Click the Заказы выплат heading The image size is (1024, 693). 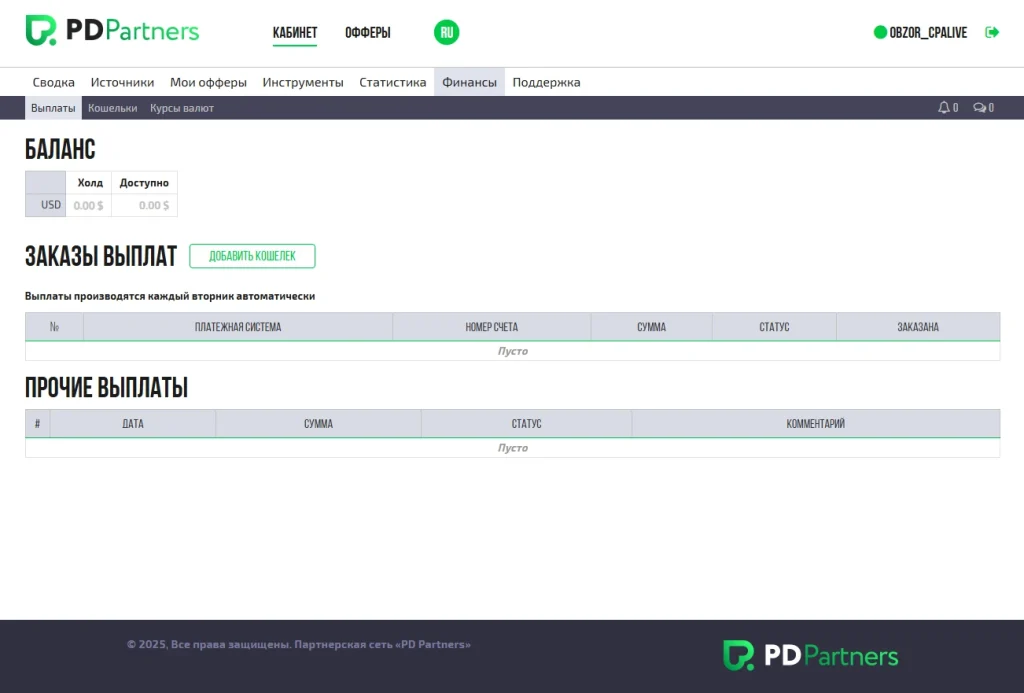[101, 256]
